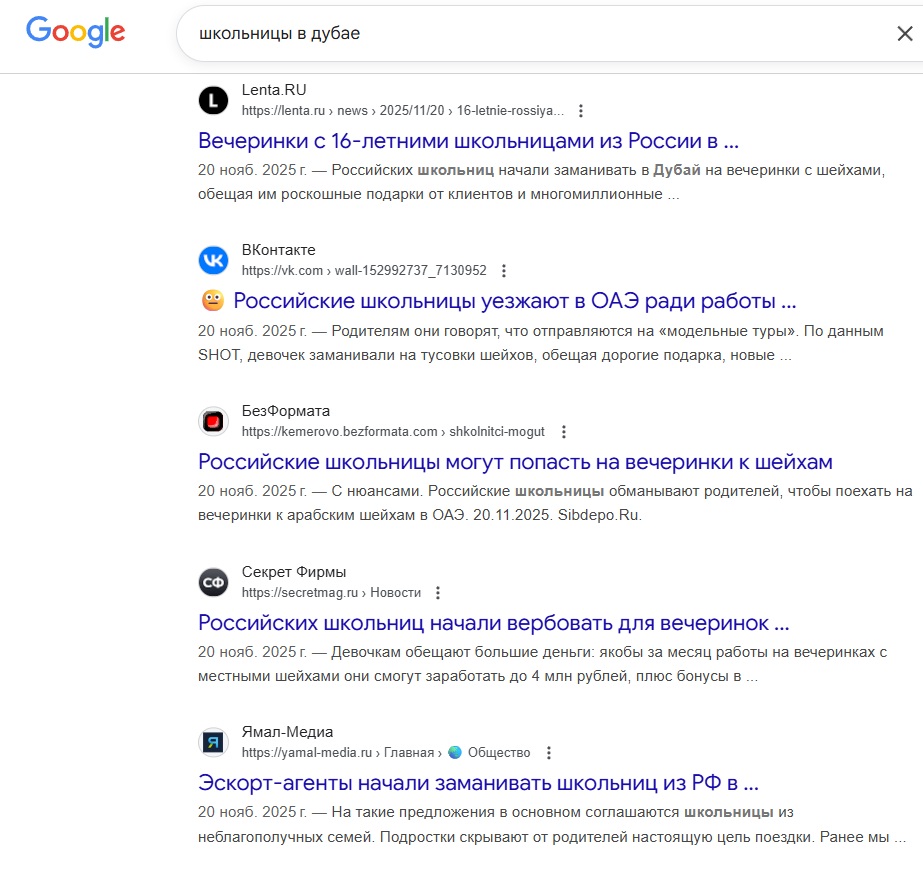Click the yamal-media.ru breadcrumb URL

[x=386, y=753]
